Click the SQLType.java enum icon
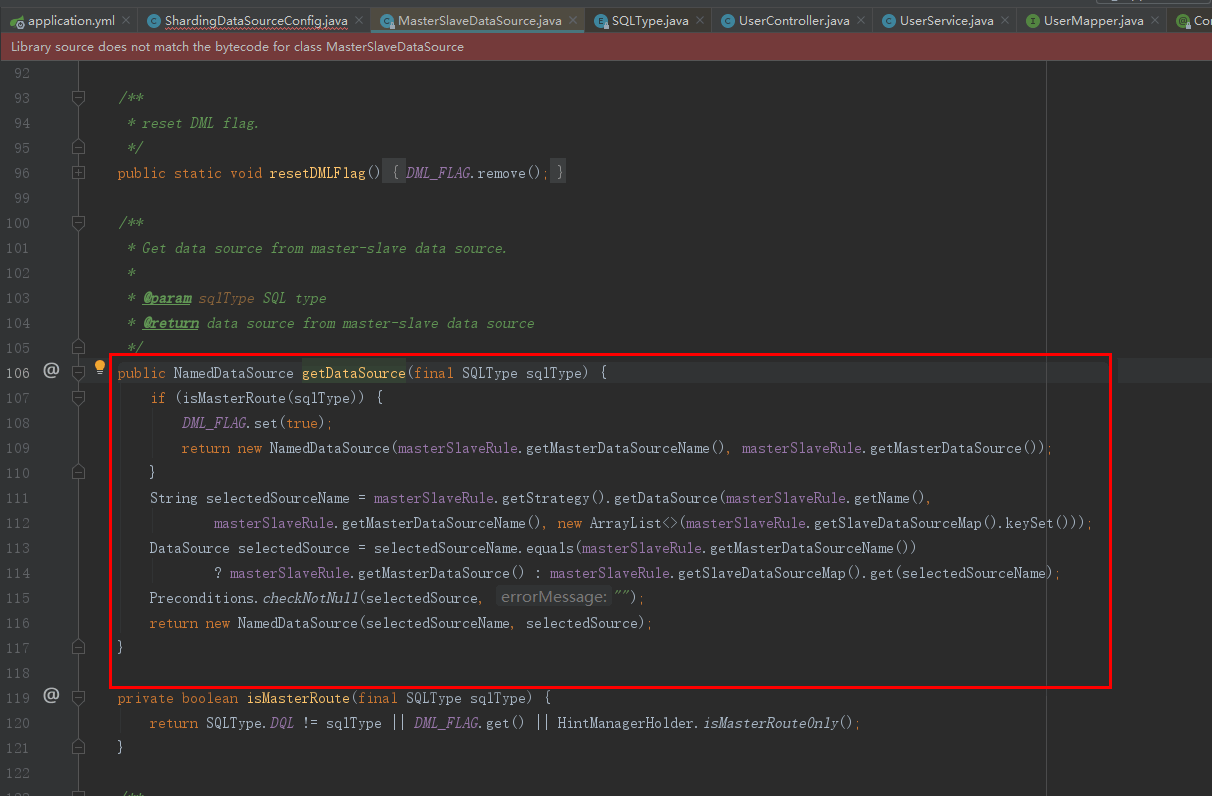 (600, 21)
